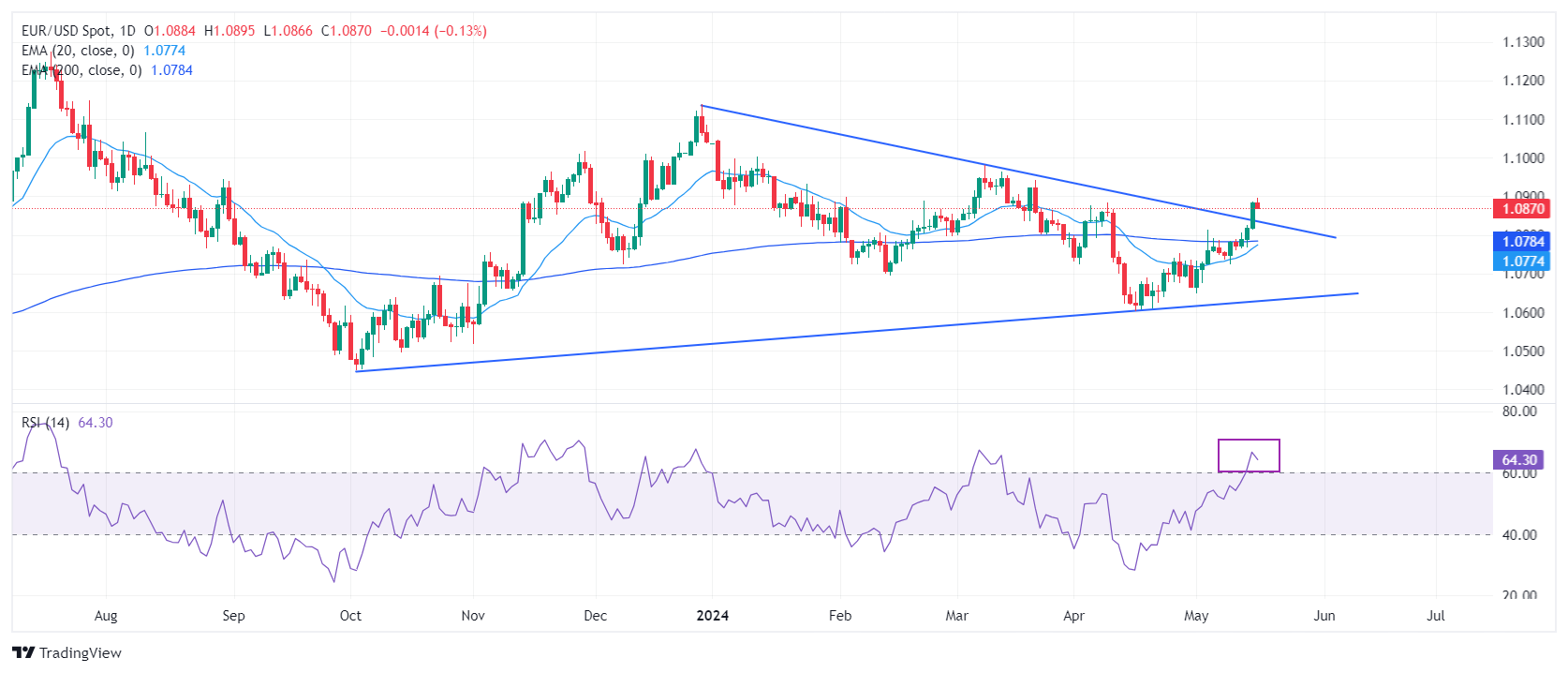Click the Jul label on time axis
Viewport: 1568px width, 673px height.
[1435, 616]
